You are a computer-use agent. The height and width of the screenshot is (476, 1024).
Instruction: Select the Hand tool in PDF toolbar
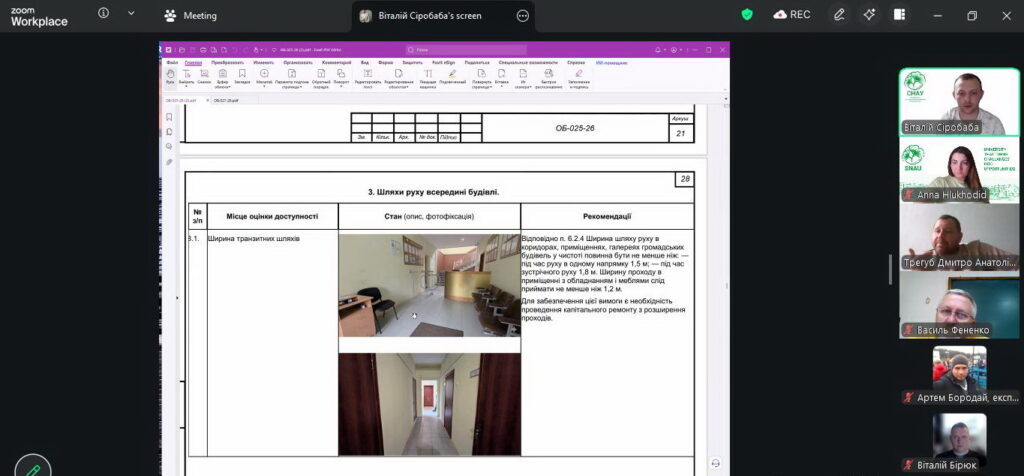170,76
